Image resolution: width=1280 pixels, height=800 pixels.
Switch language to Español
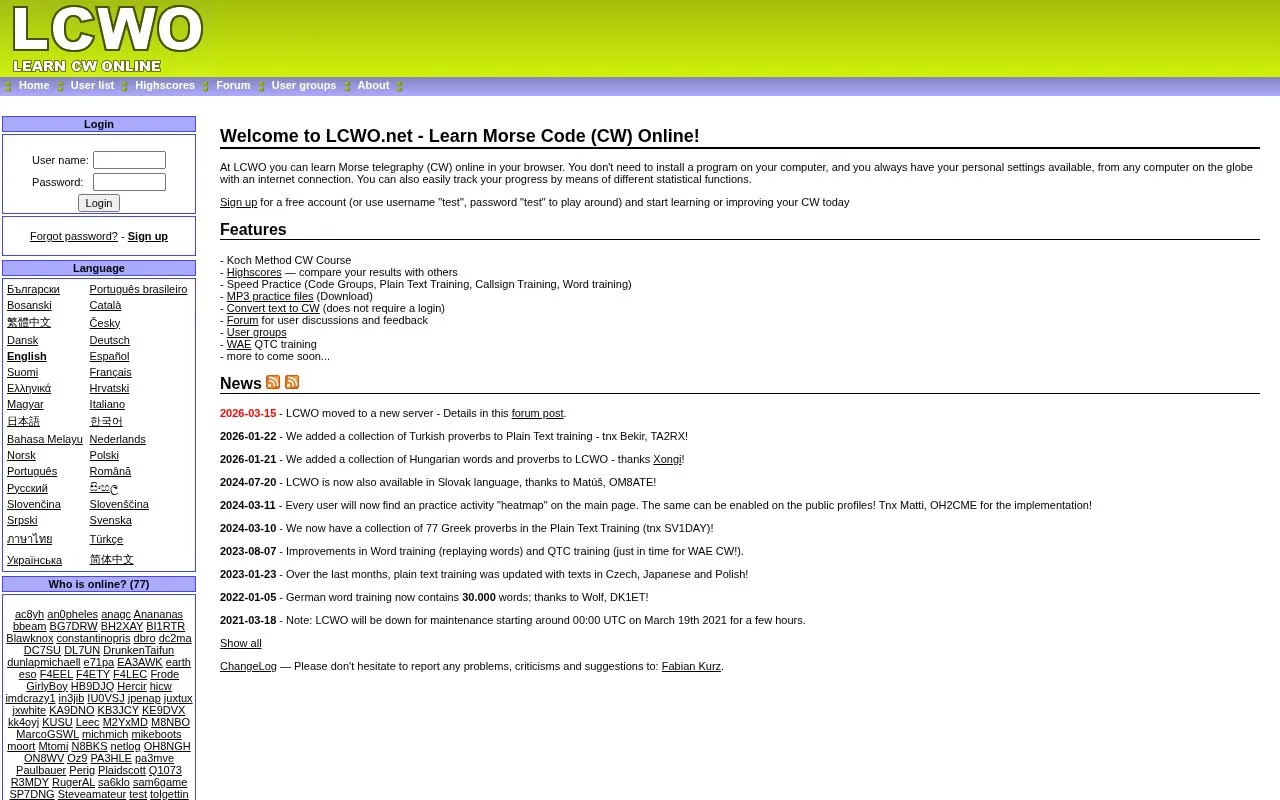[109, 356]
